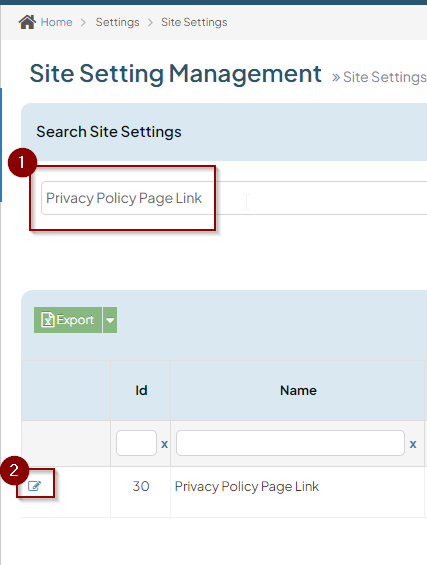The width and height of the screenshot is (427, 565).
Task: Open the Home breadcrumb link
Action: 56,22
